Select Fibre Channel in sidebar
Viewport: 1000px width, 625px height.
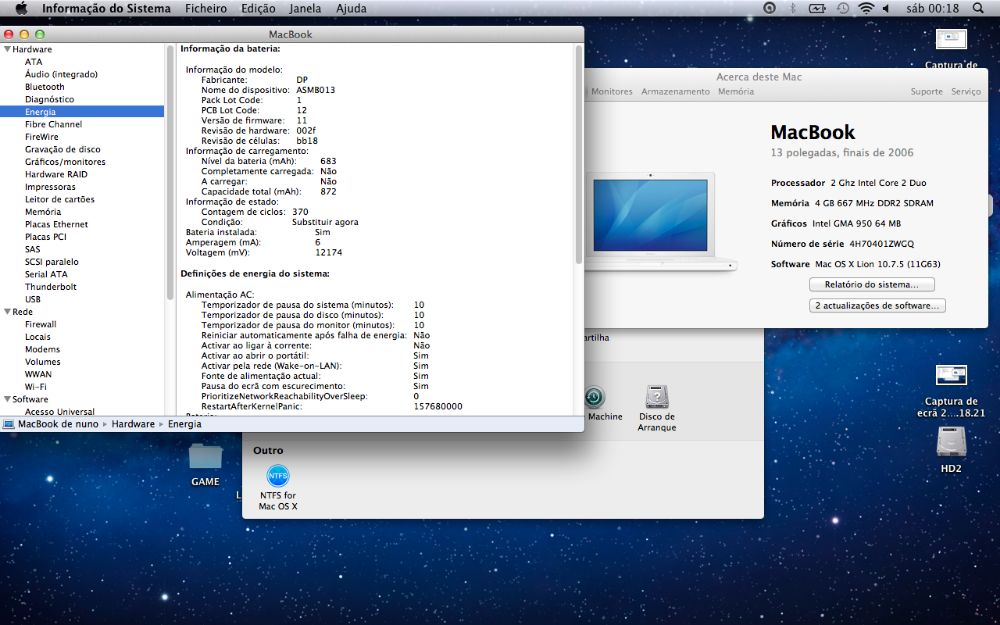[x=54, y=124]
